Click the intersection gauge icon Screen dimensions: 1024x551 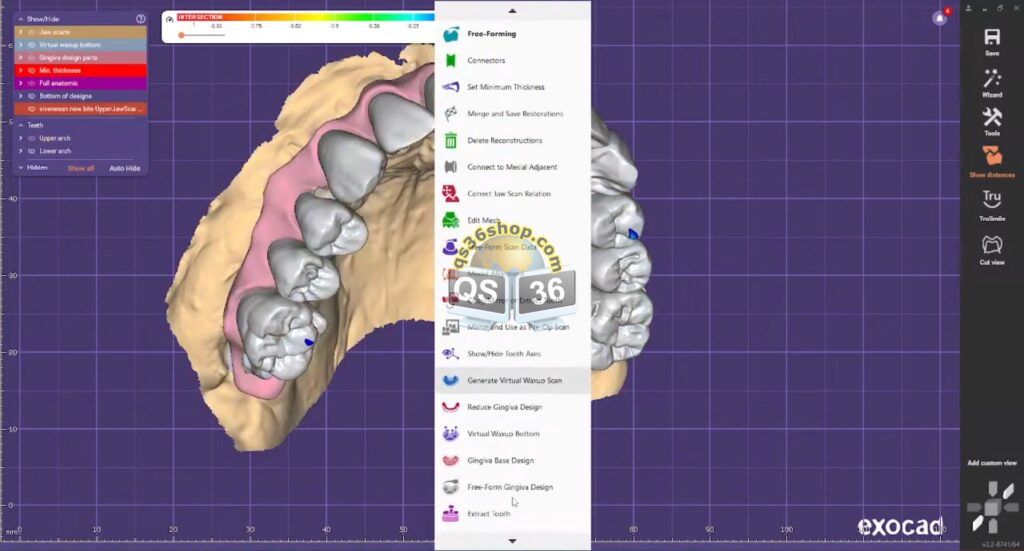(170, 20)
